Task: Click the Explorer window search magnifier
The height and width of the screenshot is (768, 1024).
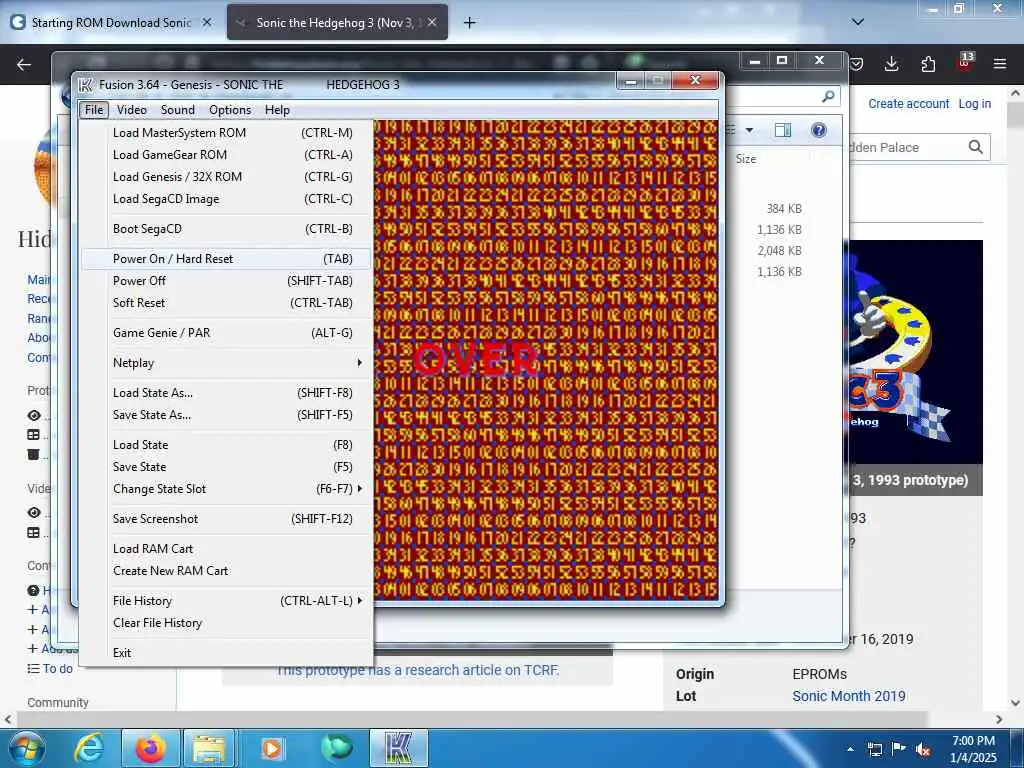Action: pyautogui.click(x=828, y=97)
